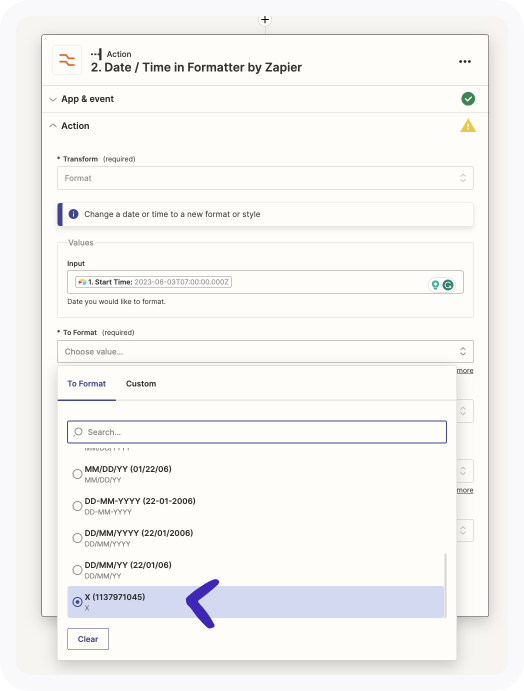
Task: Open the Transform dropdown showing Format
Action: coord(265,178)
